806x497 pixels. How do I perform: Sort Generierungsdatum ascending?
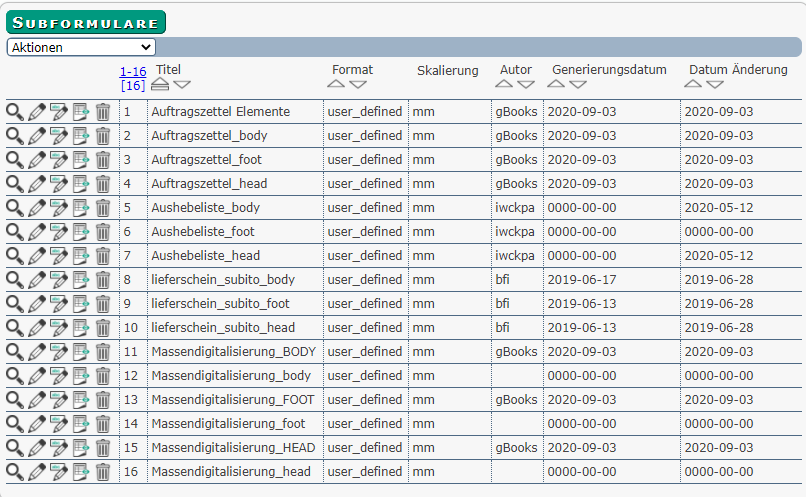(556, 84)
